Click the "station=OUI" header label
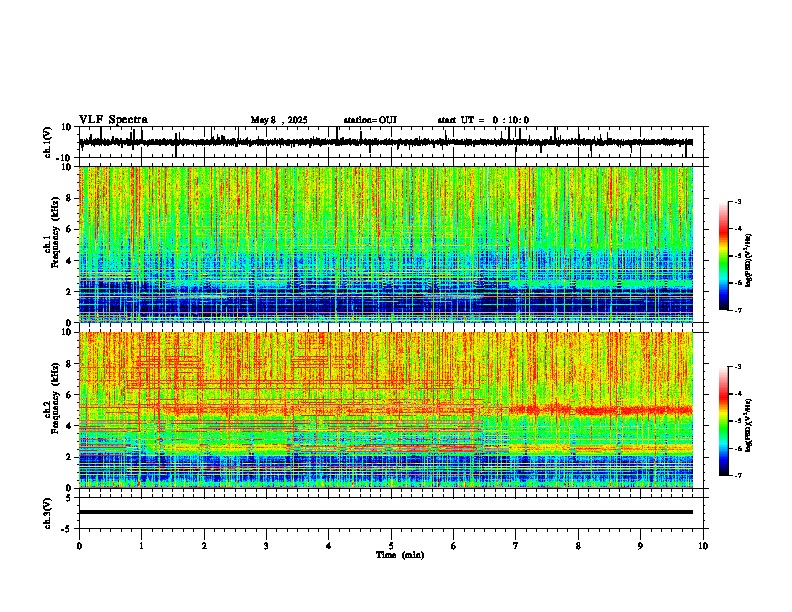Image resolution: width=792 pixels, height=612 pixels. point(370,120)
